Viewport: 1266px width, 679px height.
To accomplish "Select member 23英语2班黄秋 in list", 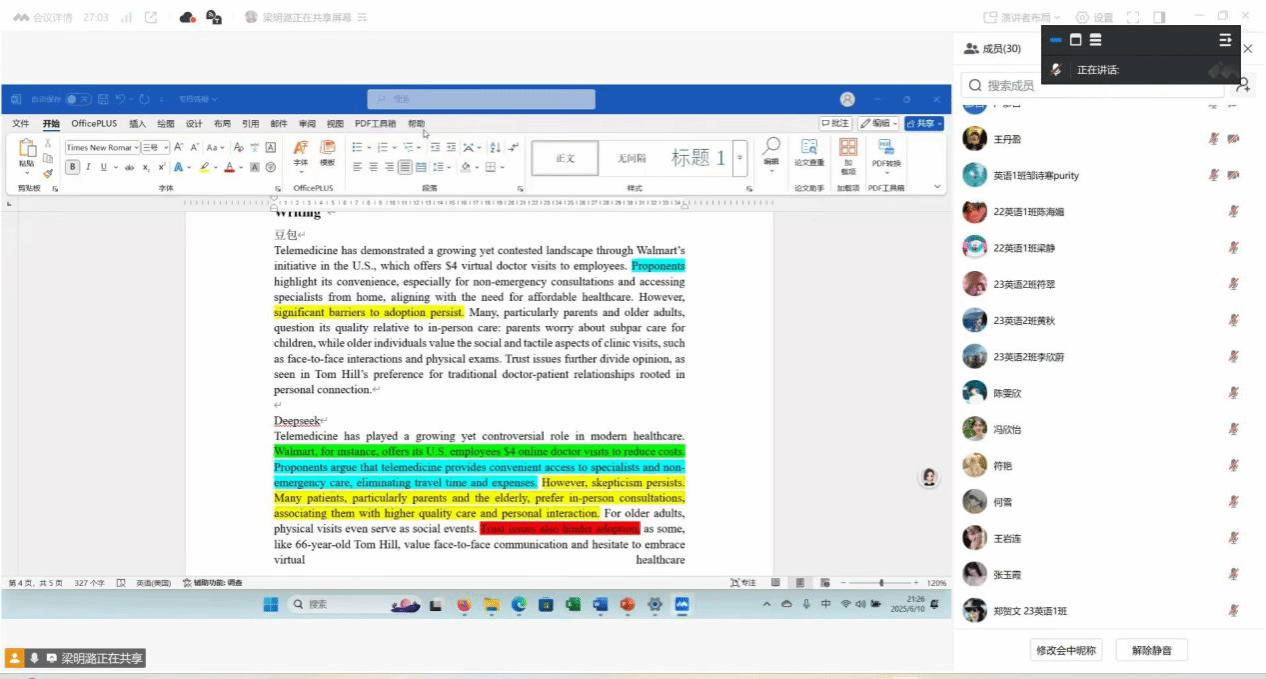I will pos(1105,320).
